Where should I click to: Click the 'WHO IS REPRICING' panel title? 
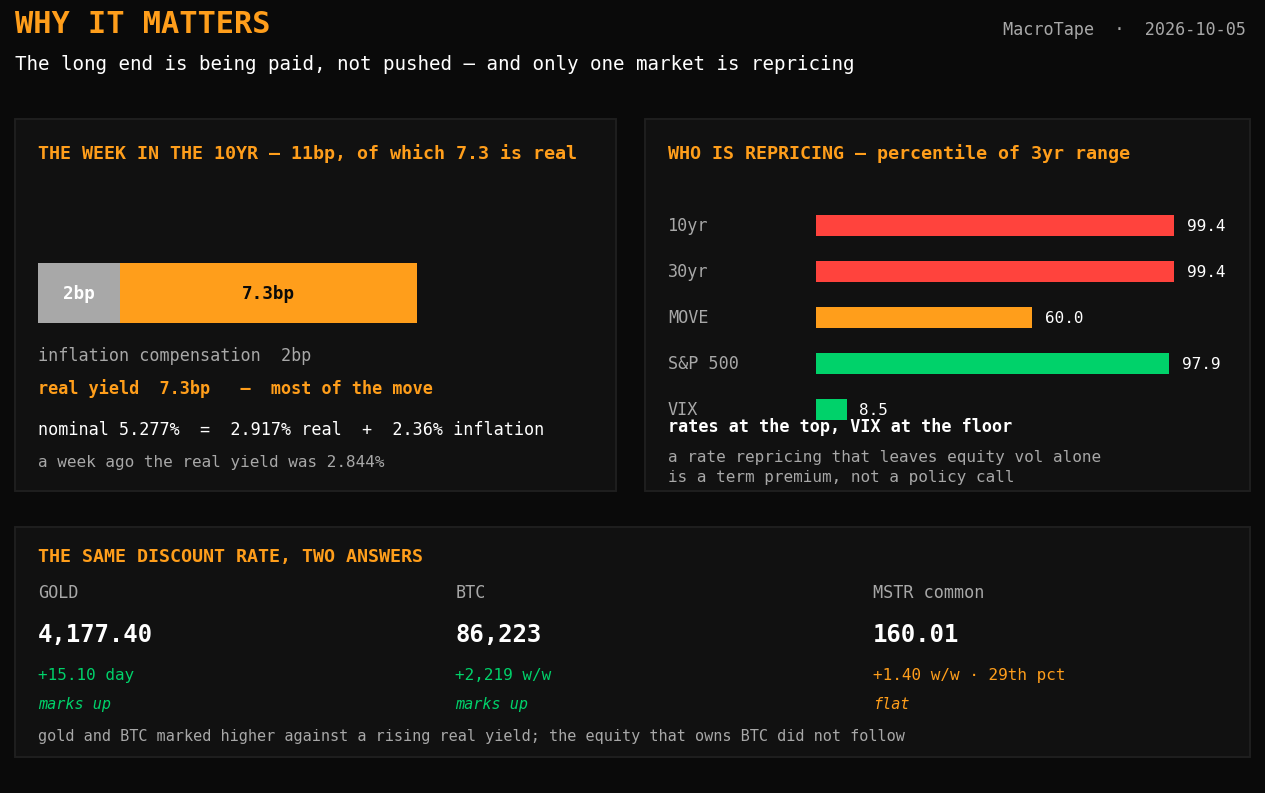[x=899, y=154]
